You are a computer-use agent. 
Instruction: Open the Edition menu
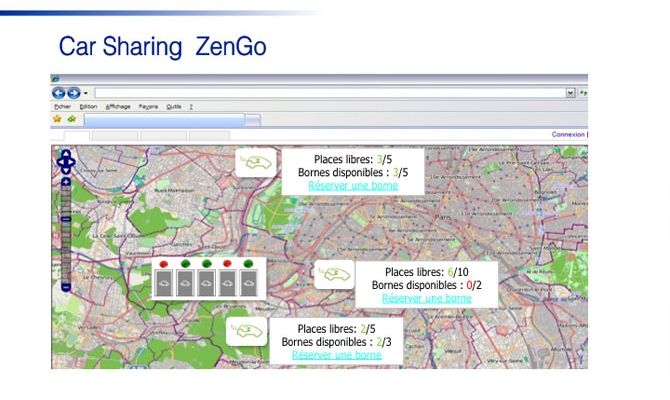pyautogui.click(x=88, y=106)
